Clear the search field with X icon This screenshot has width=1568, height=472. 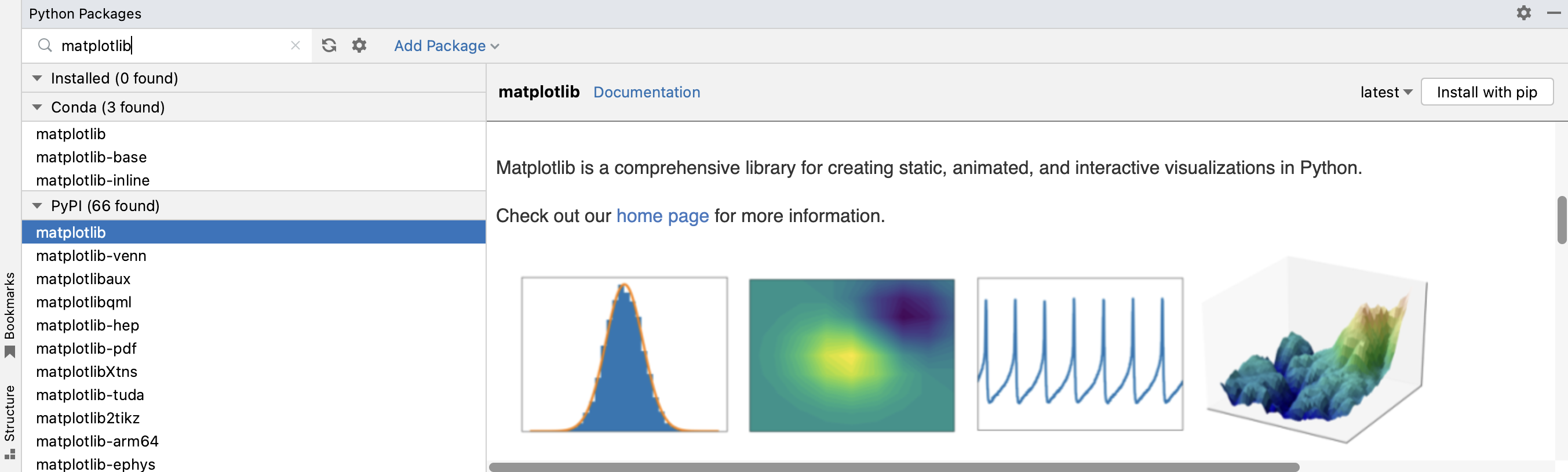pos(295,46)
